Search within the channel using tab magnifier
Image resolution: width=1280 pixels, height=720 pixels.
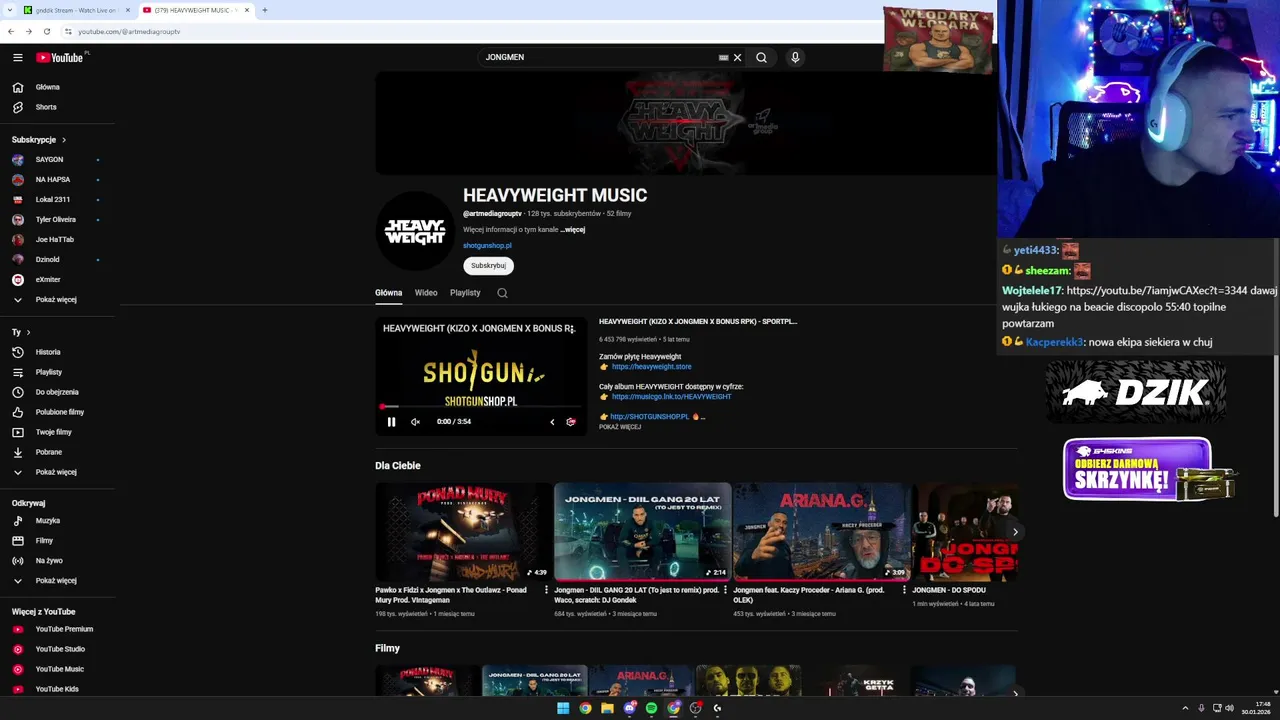click(x=502, y=293)
